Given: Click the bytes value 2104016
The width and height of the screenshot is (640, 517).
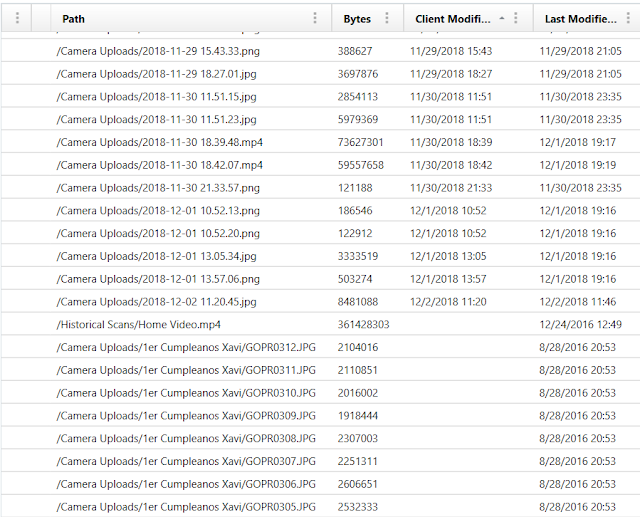Looking at the screenshot, I should click(x=358, y=348).
